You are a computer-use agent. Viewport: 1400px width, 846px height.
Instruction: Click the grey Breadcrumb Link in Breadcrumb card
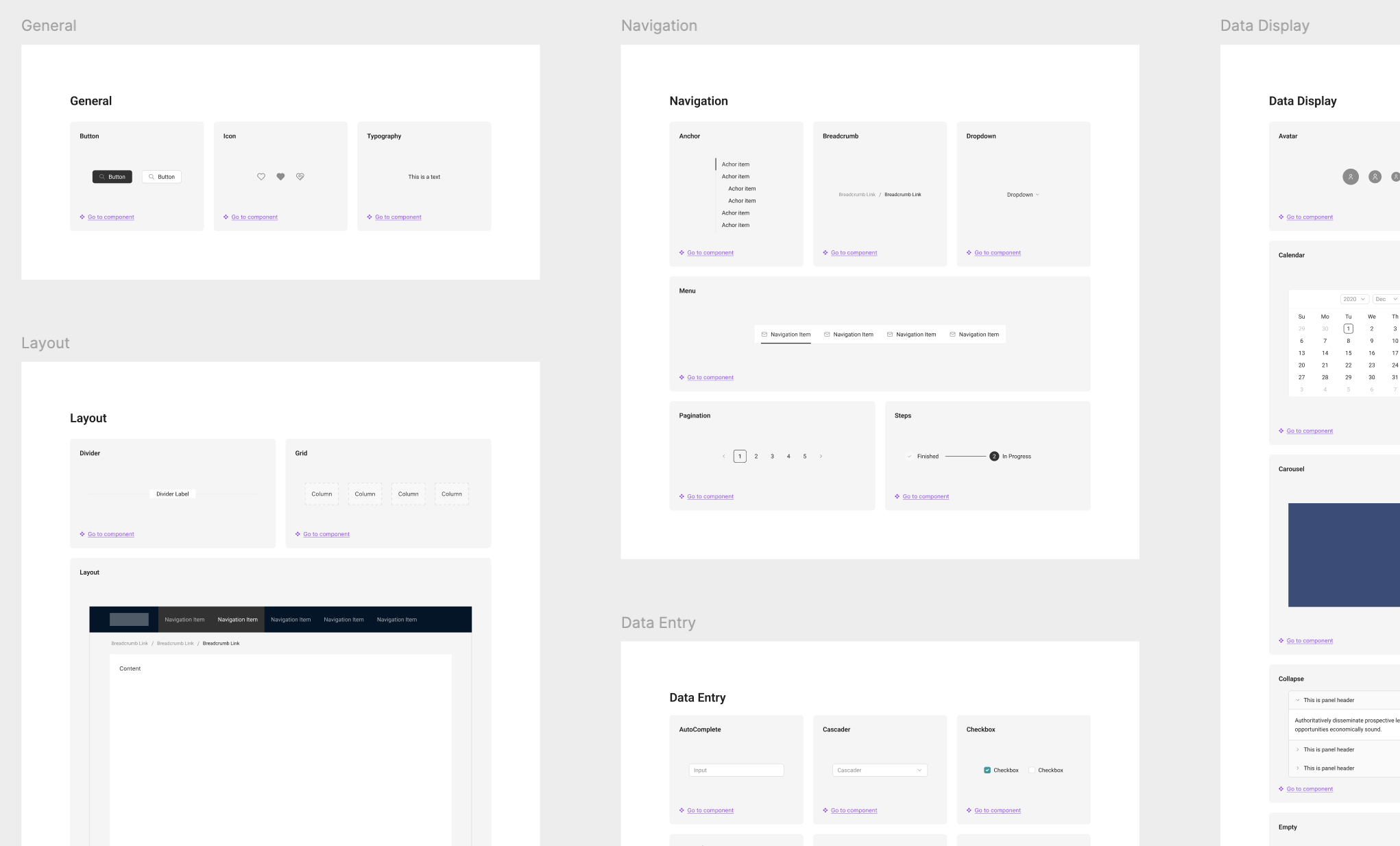click(857, 195)
